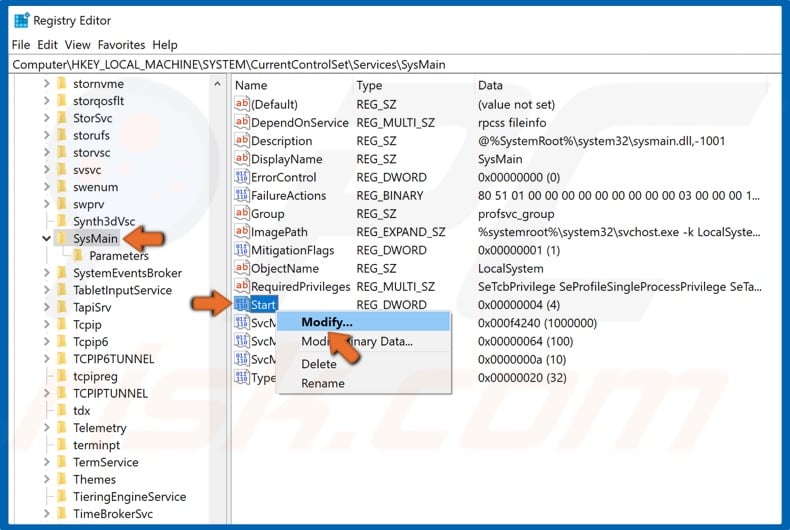Choose Delete from the context menu

(x=363, y=364)
